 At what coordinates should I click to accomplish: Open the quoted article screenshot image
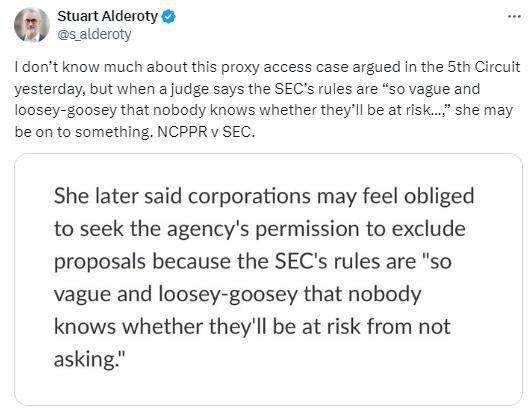click(268, 279)
